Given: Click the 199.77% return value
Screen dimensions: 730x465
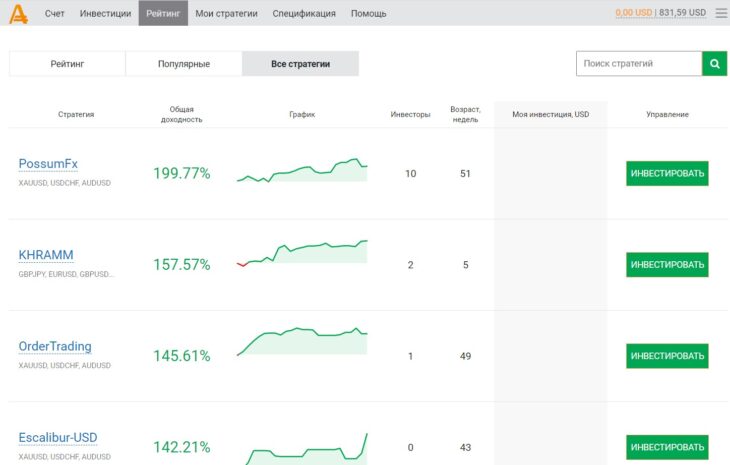Looking at the screenshot, I should pyautogui.click(x=182, y=173).
